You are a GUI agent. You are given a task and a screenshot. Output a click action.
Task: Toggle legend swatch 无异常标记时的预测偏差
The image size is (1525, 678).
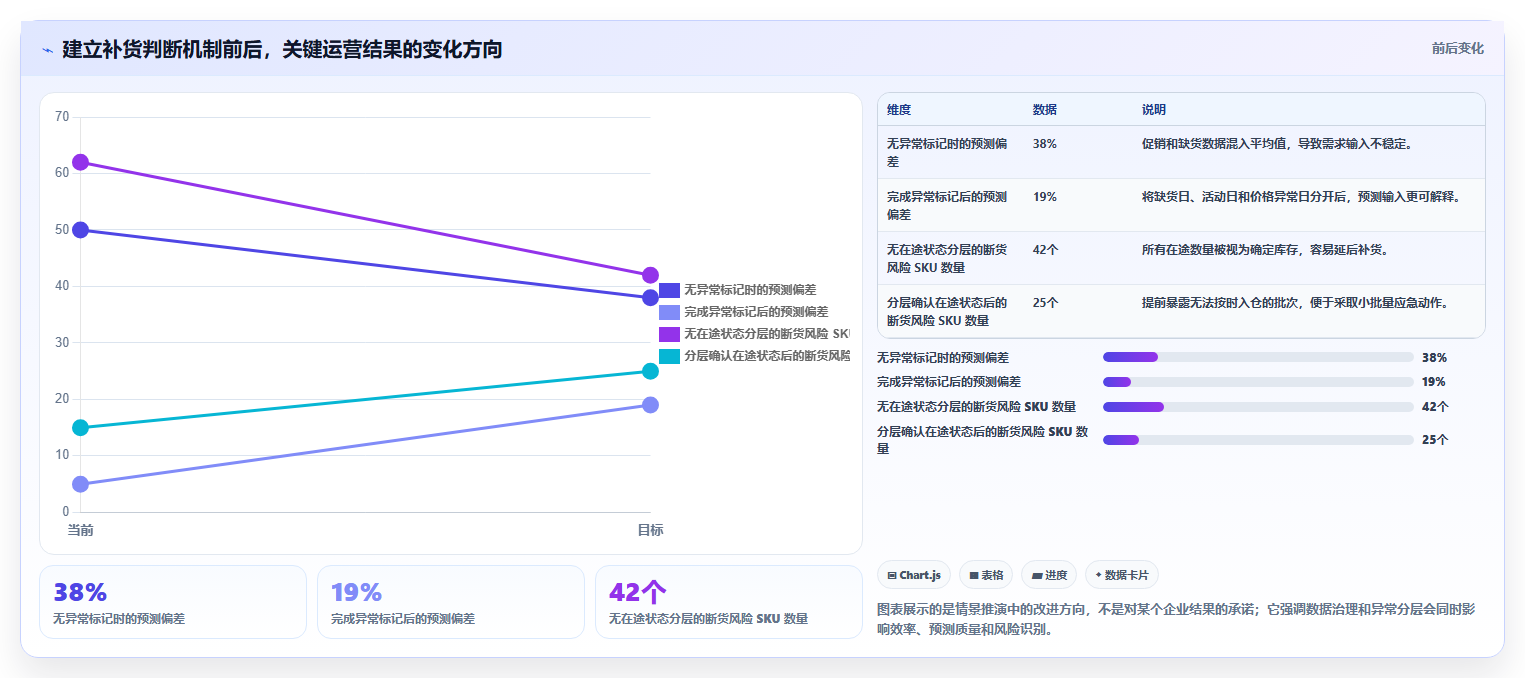pyautogui.click(x=669, y=290)
